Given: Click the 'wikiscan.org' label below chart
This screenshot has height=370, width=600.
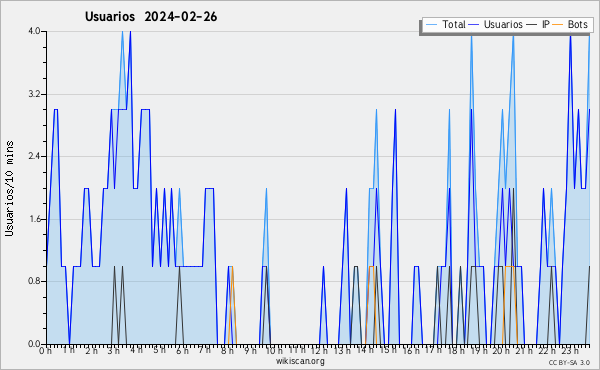Looking at the screenshot, I should pyautogui.click(x=300, y=361).
